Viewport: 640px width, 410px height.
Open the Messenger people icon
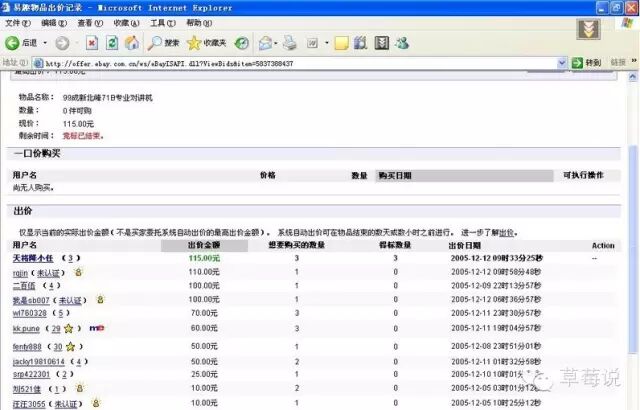(402, 43)
